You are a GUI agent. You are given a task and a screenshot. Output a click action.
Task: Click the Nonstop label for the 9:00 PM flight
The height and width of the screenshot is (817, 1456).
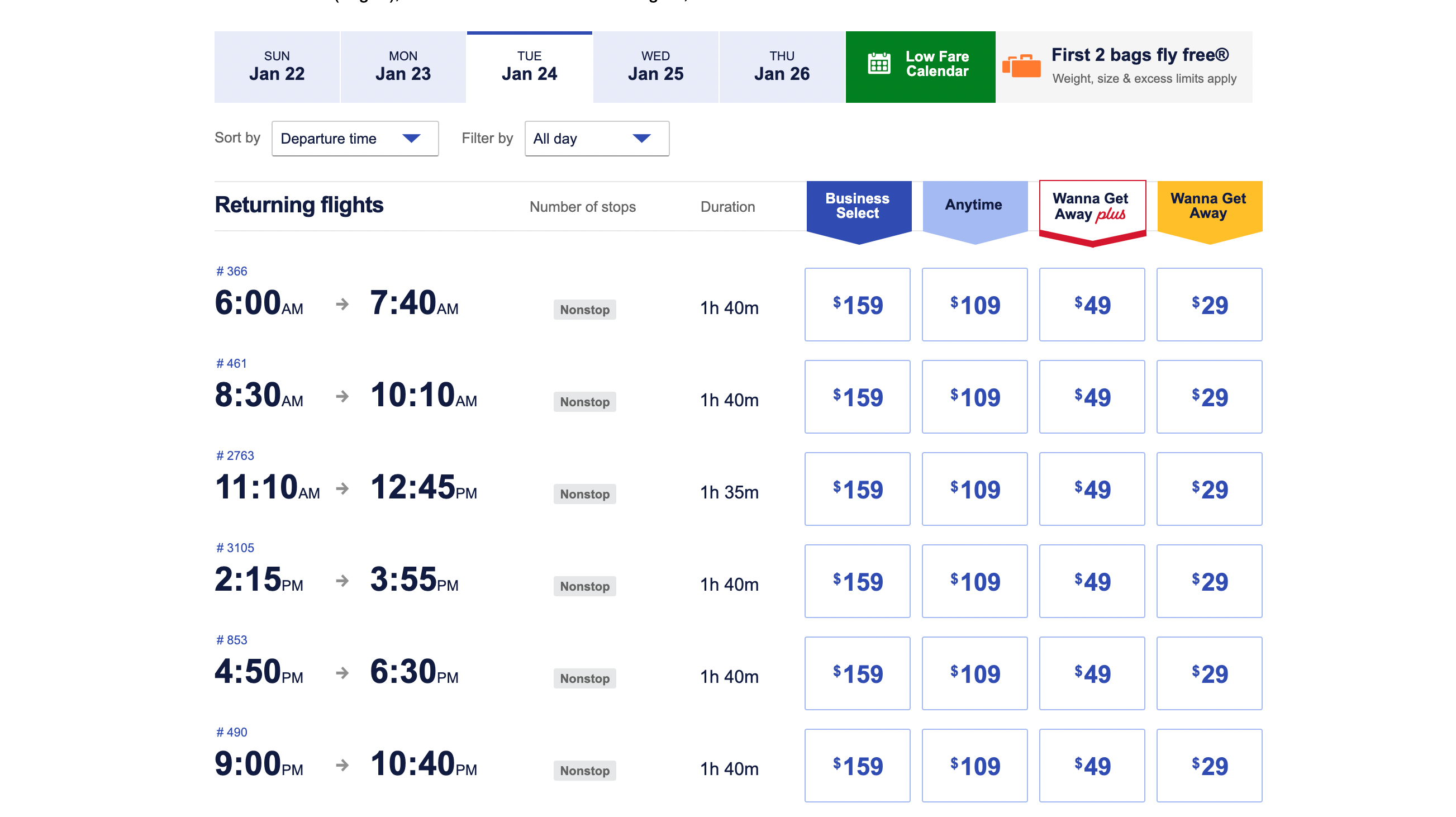(584, 771)
